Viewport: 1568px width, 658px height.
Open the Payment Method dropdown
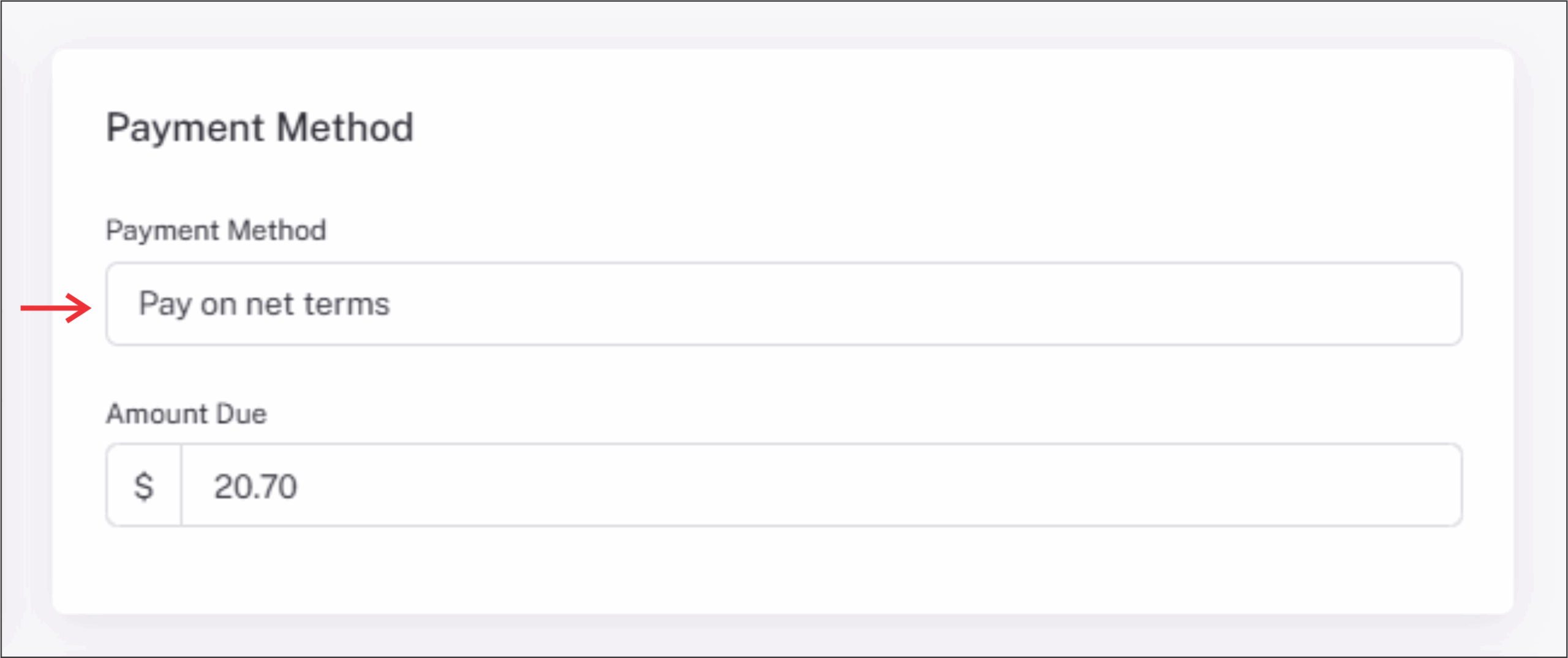[784, 304]
